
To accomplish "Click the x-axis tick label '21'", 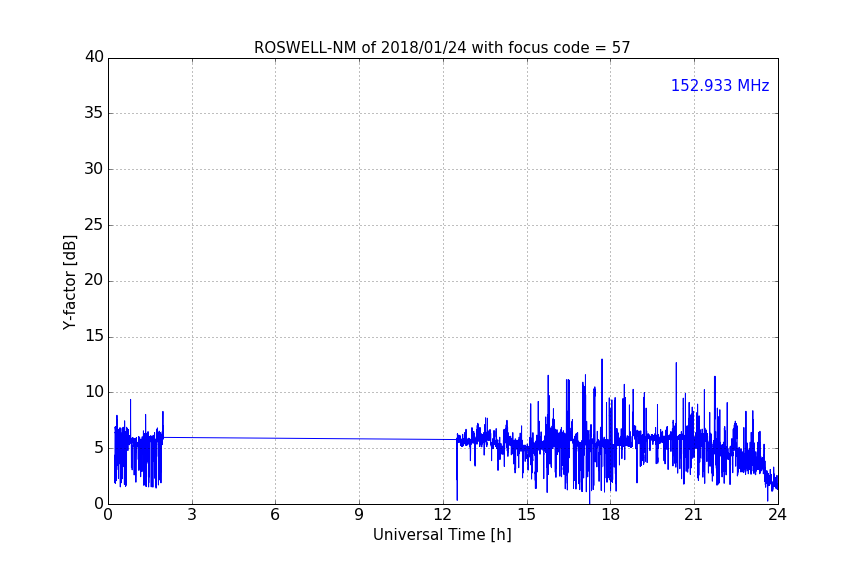I will click(694, 515).
